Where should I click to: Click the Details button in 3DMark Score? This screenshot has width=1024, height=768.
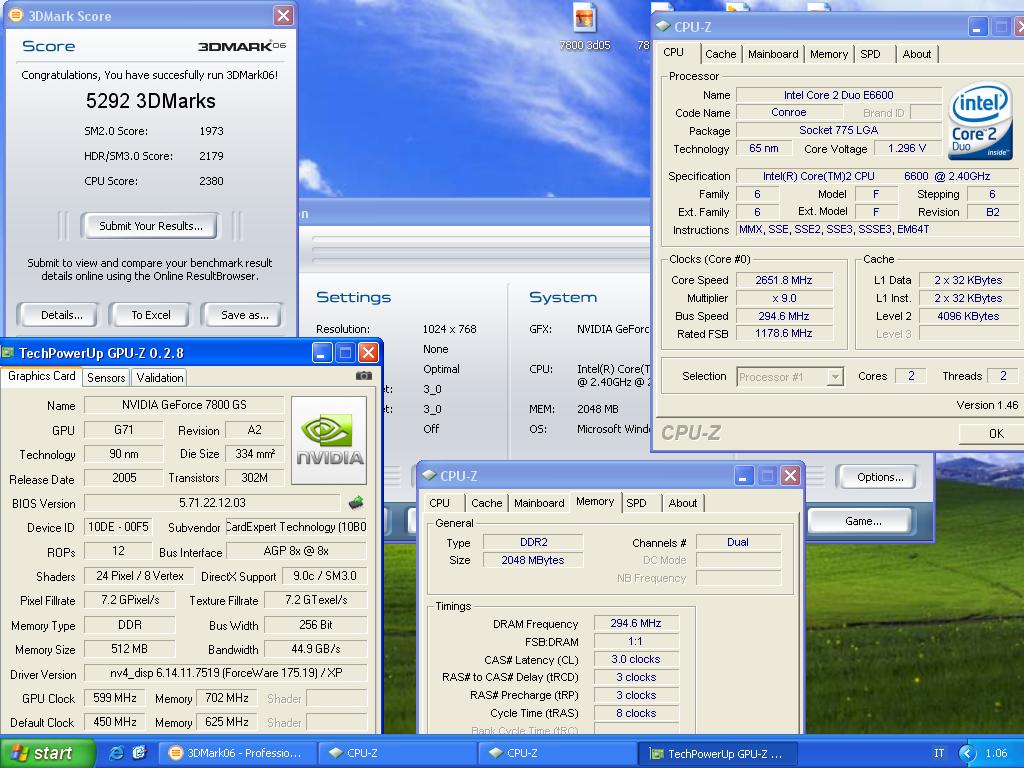(x=61, y=315)
